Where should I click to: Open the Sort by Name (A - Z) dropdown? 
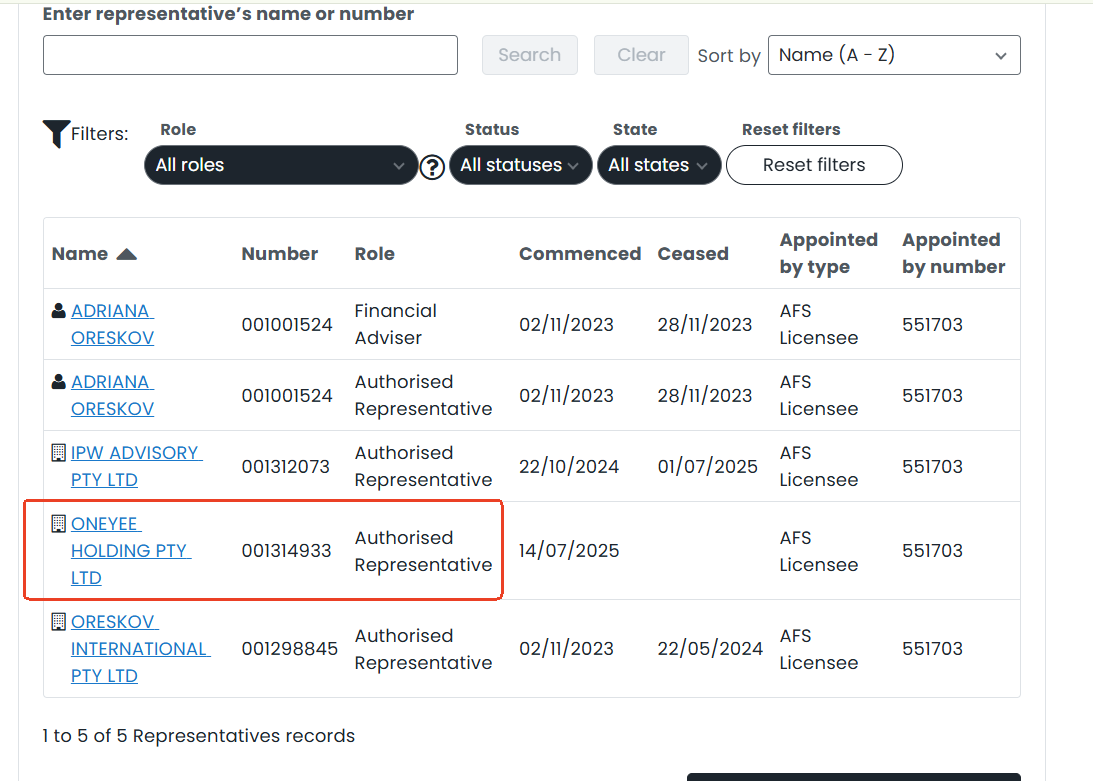coord(893,55)
